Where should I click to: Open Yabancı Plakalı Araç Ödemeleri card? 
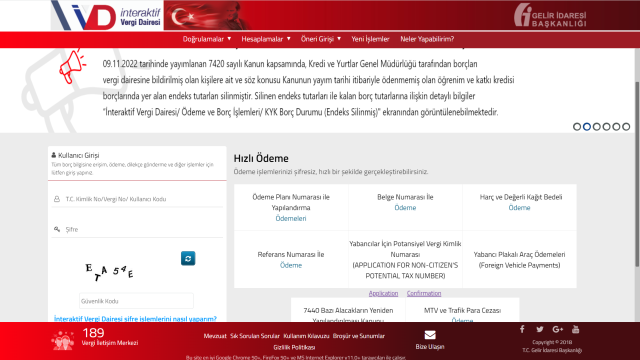click(519, 260)
